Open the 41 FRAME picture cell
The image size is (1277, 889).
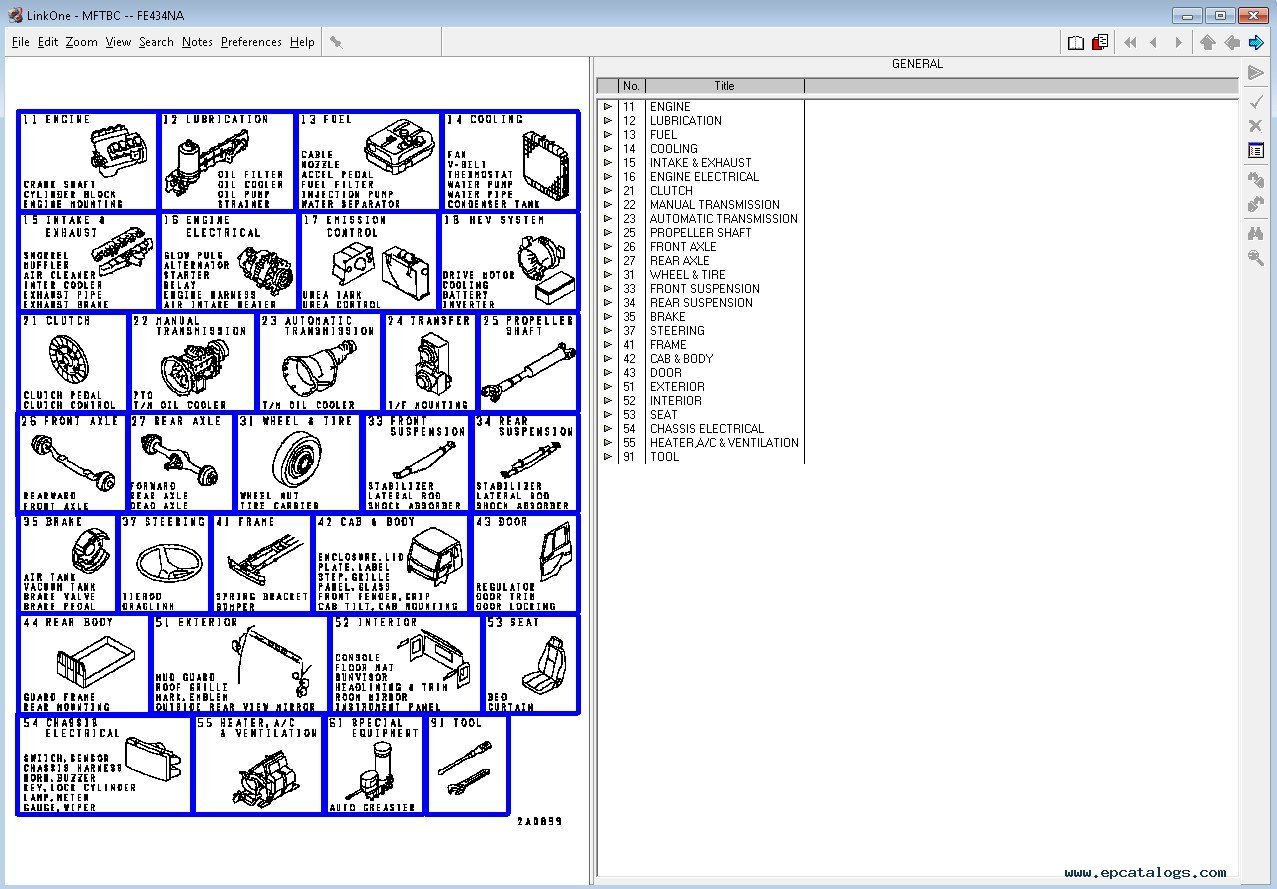pyautogui.click(x=262, y=563)
